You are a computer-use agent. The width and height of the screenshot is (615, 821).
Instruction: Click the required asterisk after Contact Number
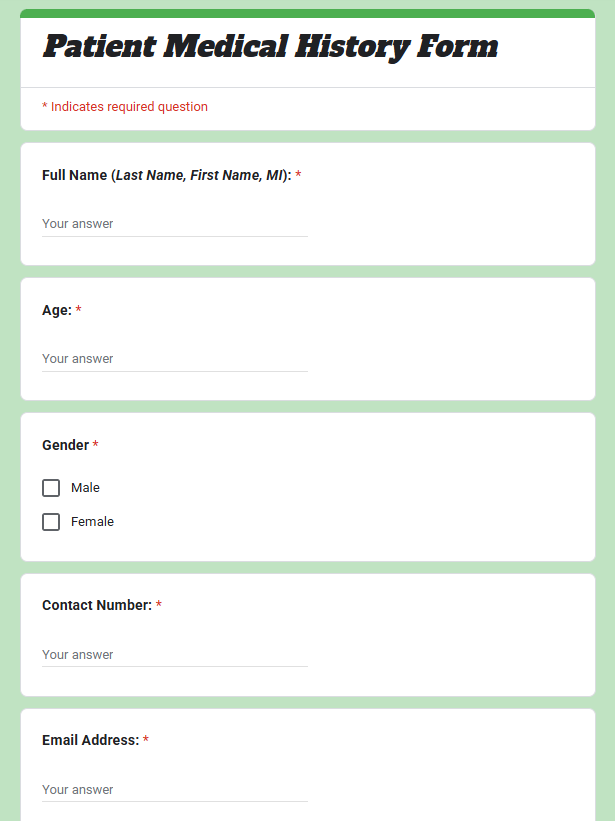158,605
